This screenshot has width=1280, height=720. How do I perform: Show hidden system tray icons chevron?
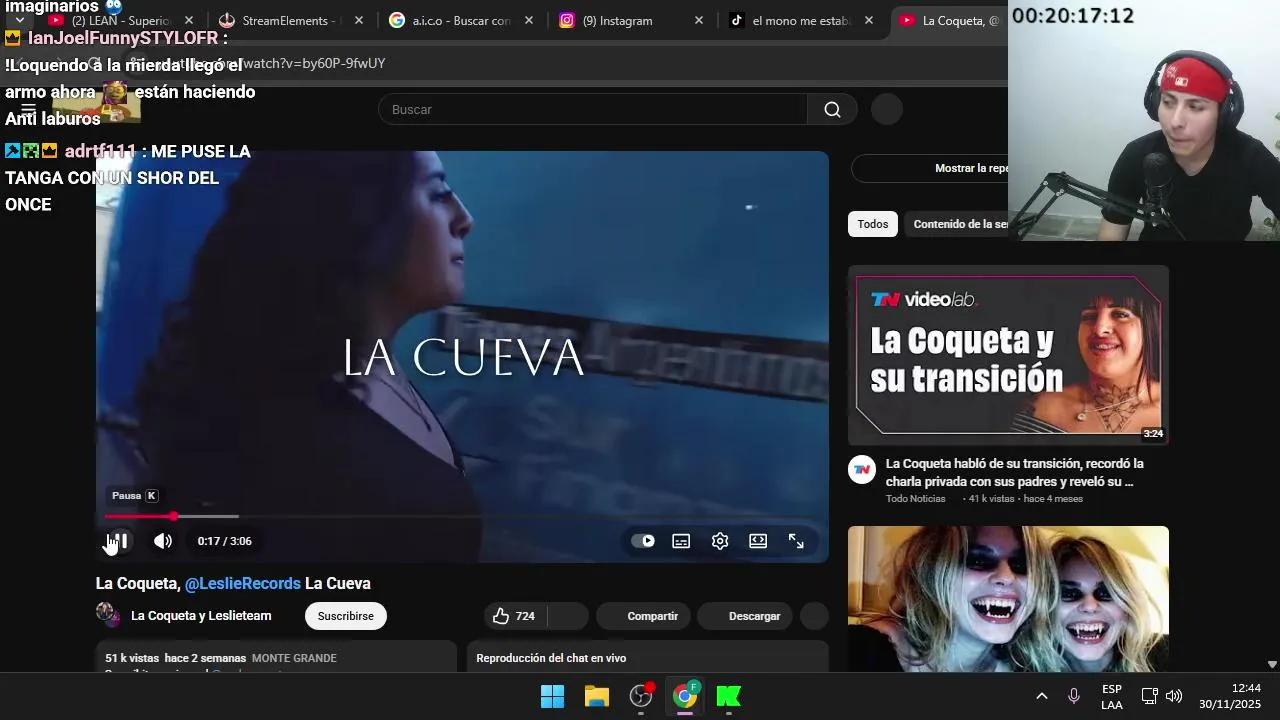1041,696
